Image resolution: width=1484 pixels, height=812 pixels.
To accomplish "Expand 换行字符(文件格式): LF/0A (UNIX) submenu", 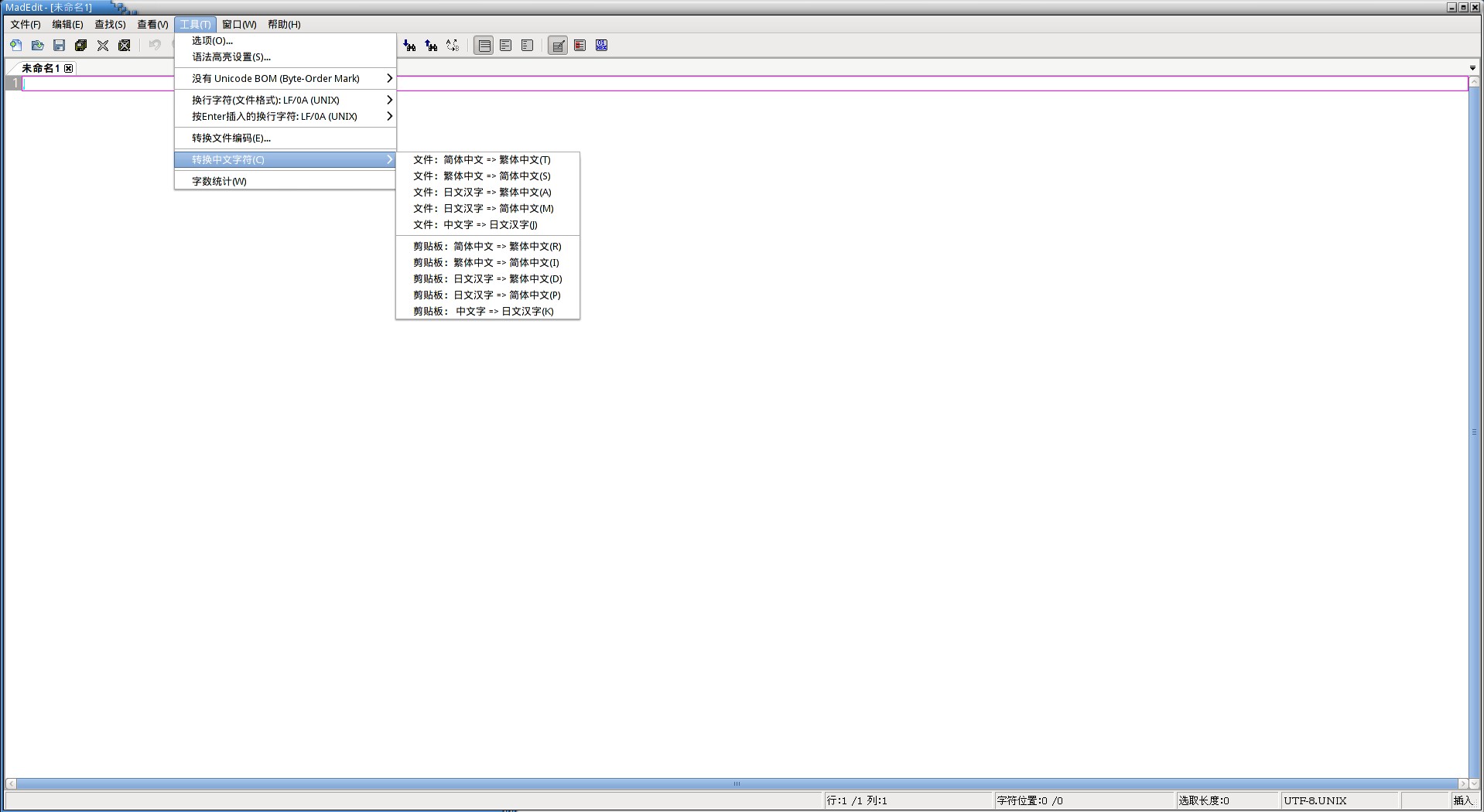I will tap(286, 101).
